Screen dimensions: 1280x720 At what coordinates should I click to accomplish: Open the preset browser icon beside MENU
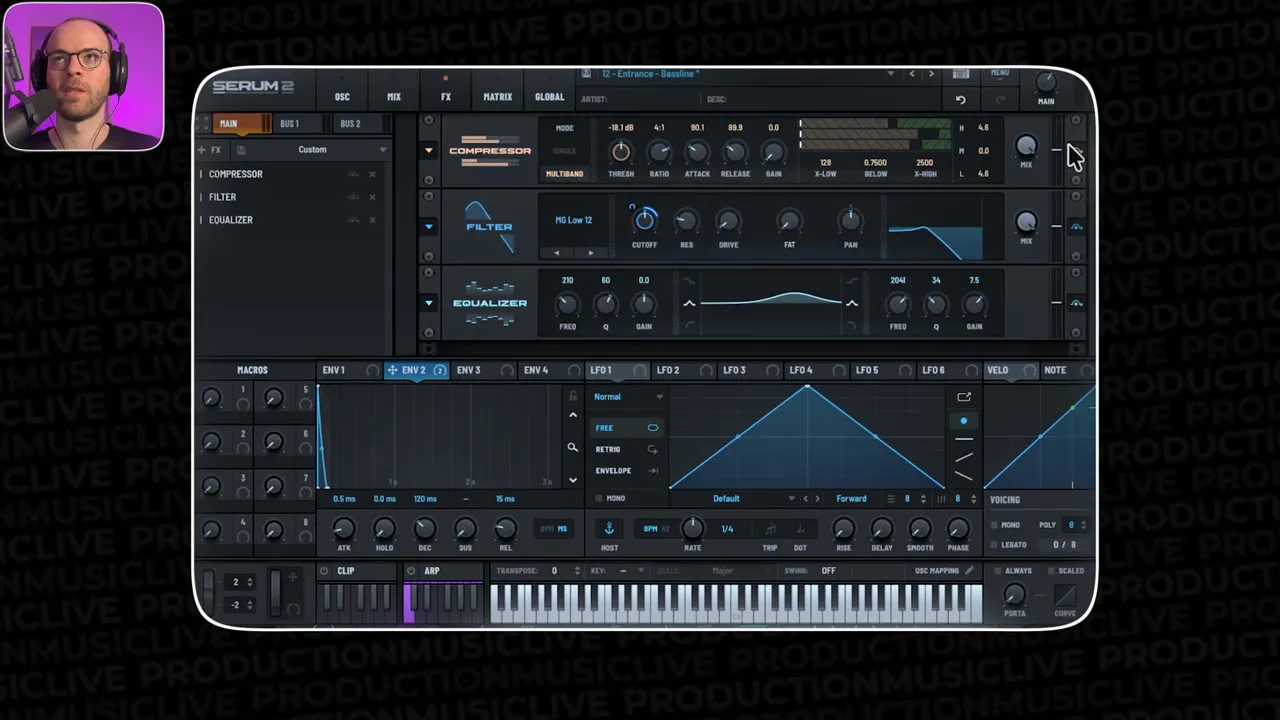961,74
